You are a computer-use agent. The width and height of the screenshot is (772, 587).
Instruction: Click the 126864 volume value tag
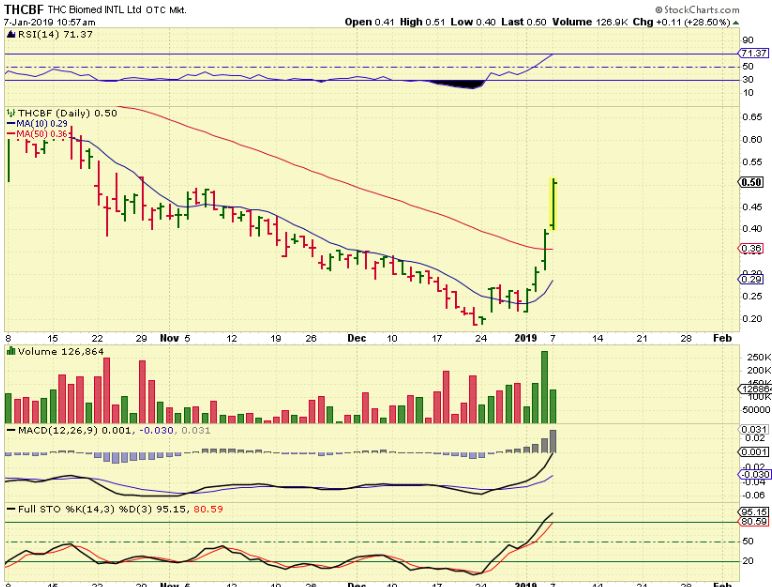[755, 389]
